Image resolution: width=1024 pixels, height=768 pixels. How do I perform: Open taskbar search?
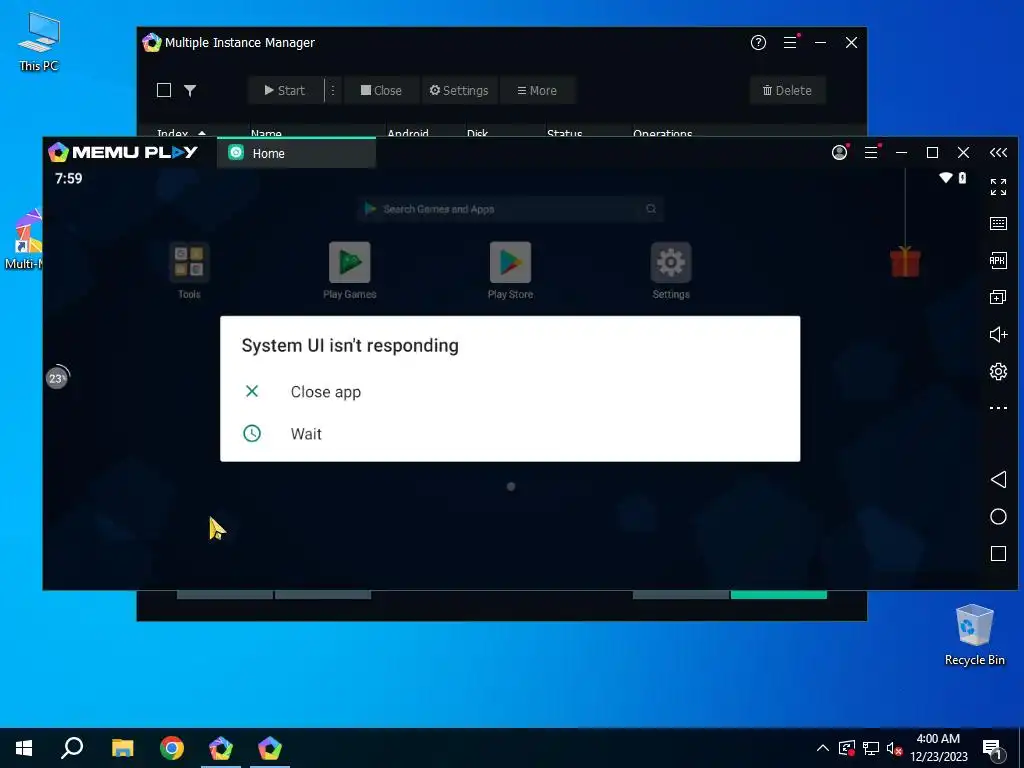[72, 748]
